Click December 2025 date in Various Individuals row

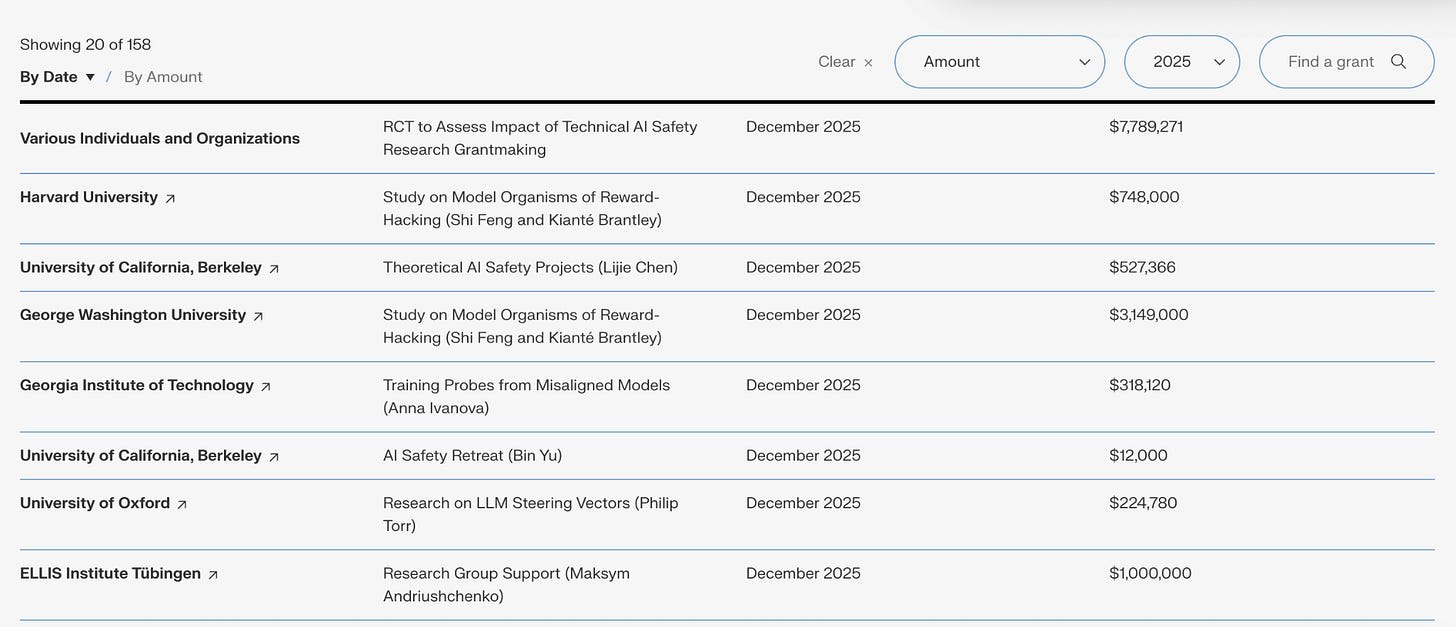(x=803, y=127)
